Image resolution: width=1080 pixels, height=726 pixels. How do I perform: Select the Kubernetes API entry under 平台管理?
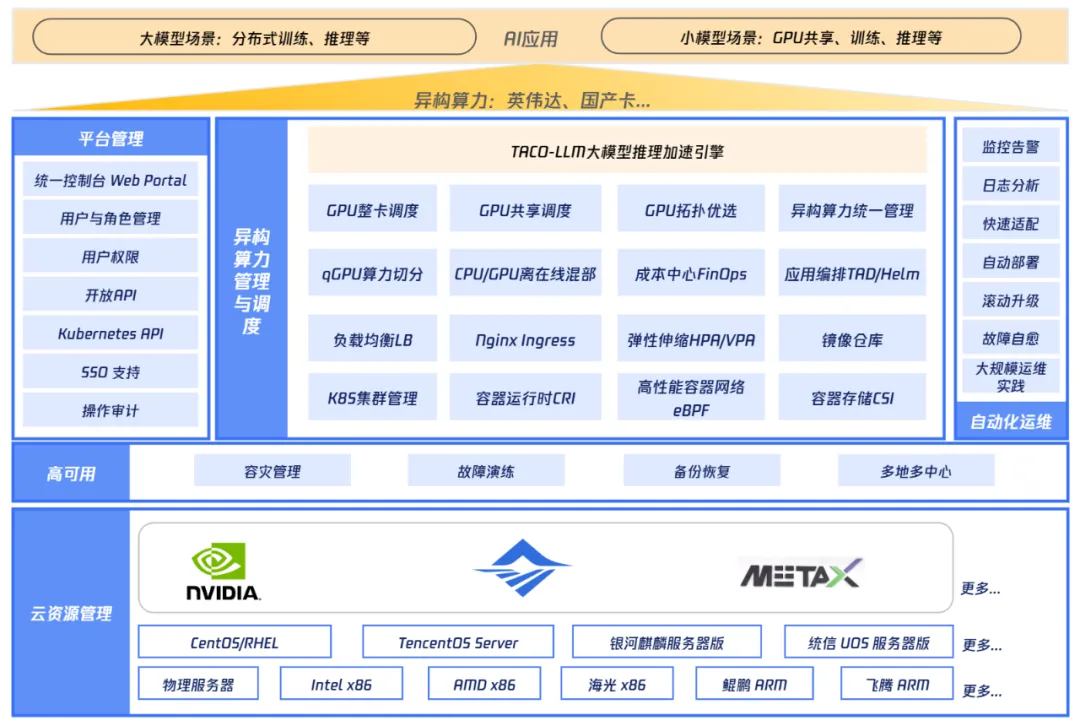(x=110, y=333)
